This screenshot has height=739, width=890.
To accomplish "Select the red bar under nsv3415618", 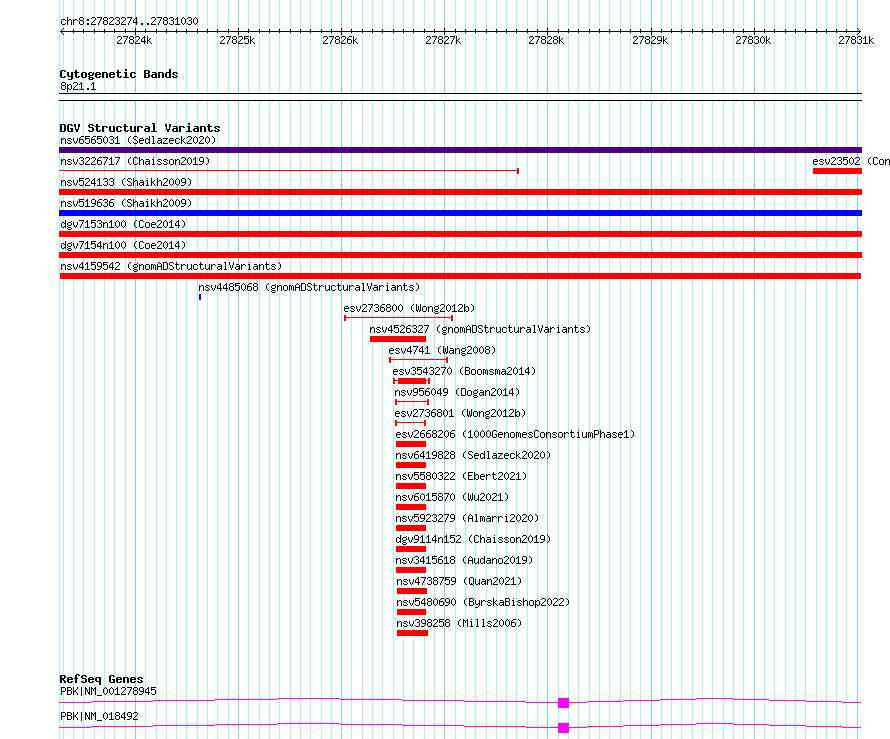I will pyautogui.click(x=411, y=570).
